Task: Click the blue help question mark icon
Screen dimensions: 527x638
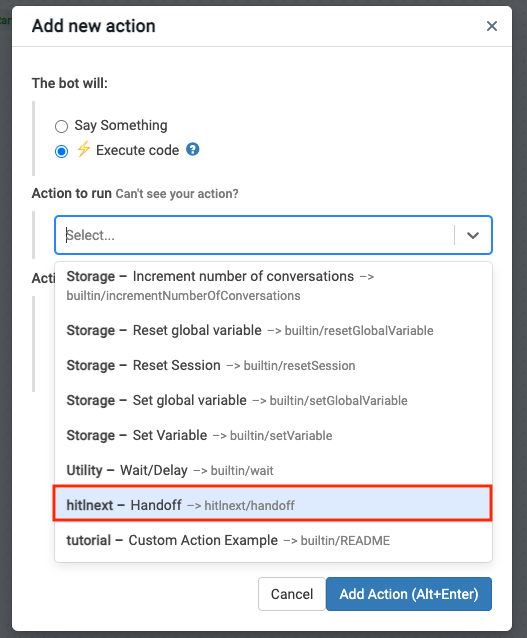Action: [192, 149]
